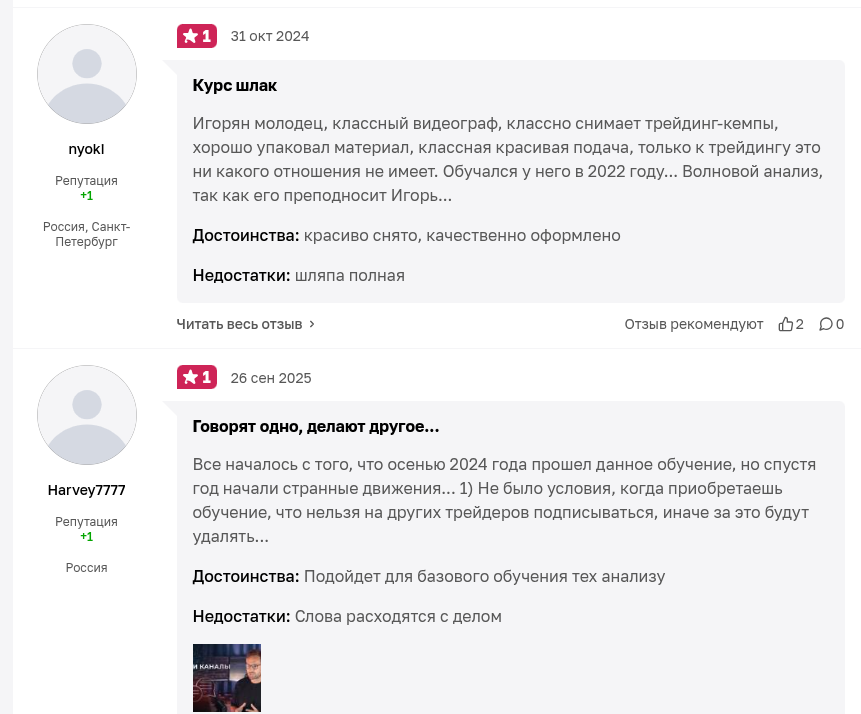Click comment bubble icon on nyokl's review
Image resolution: width=861 pixels, height=714 pixels.
pos(826,324)
